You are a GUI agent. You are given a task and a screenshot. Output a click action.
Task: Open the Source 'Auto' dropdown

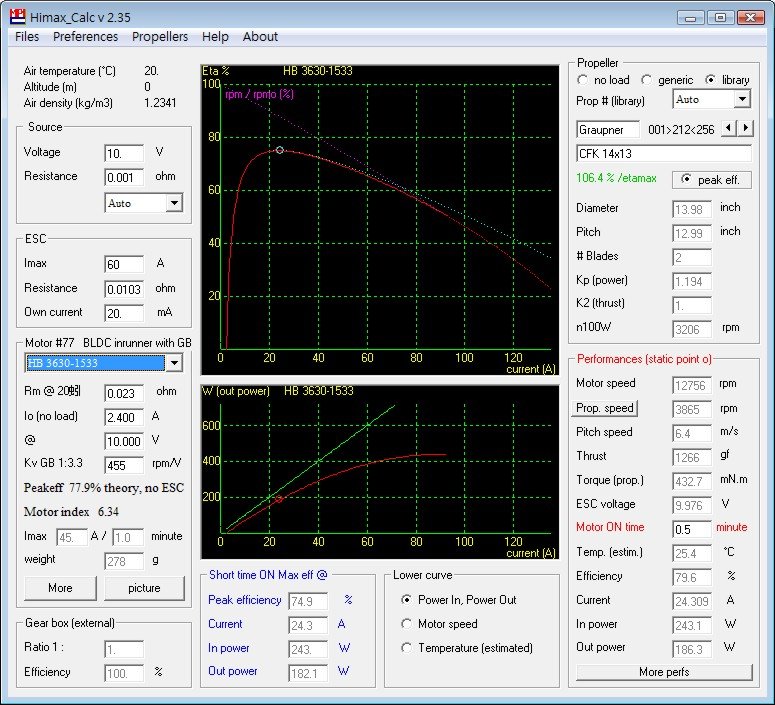[x=173, y=203]
